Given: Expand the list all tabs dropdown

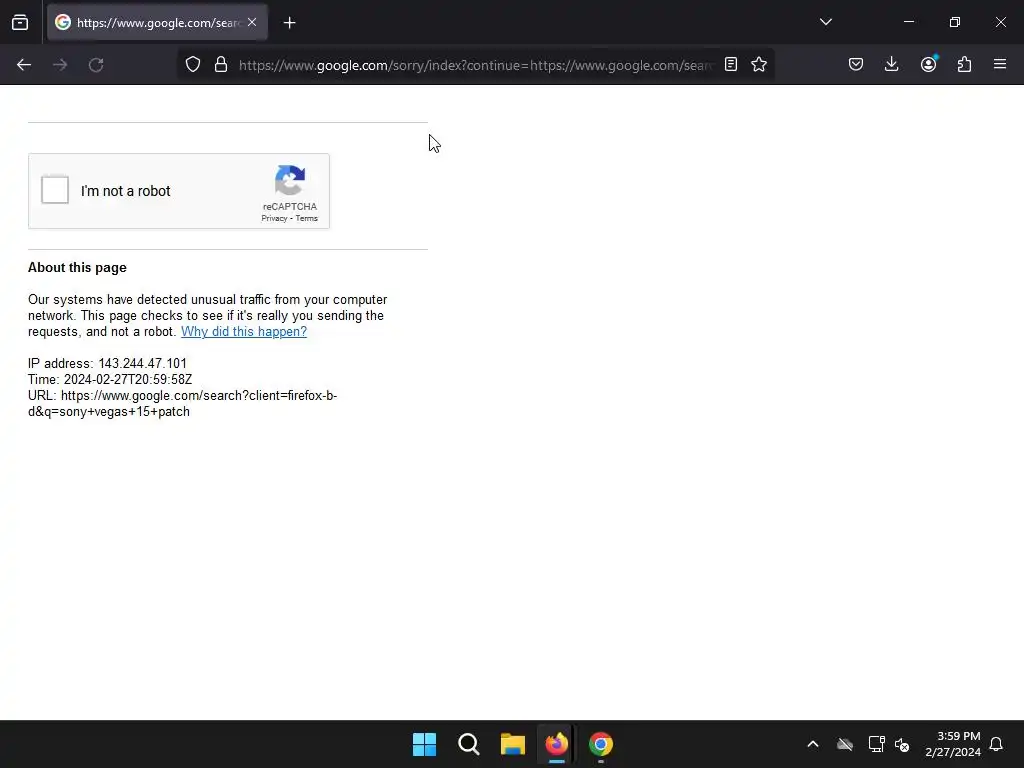Looking at the screenshot, I should [825, 22].
